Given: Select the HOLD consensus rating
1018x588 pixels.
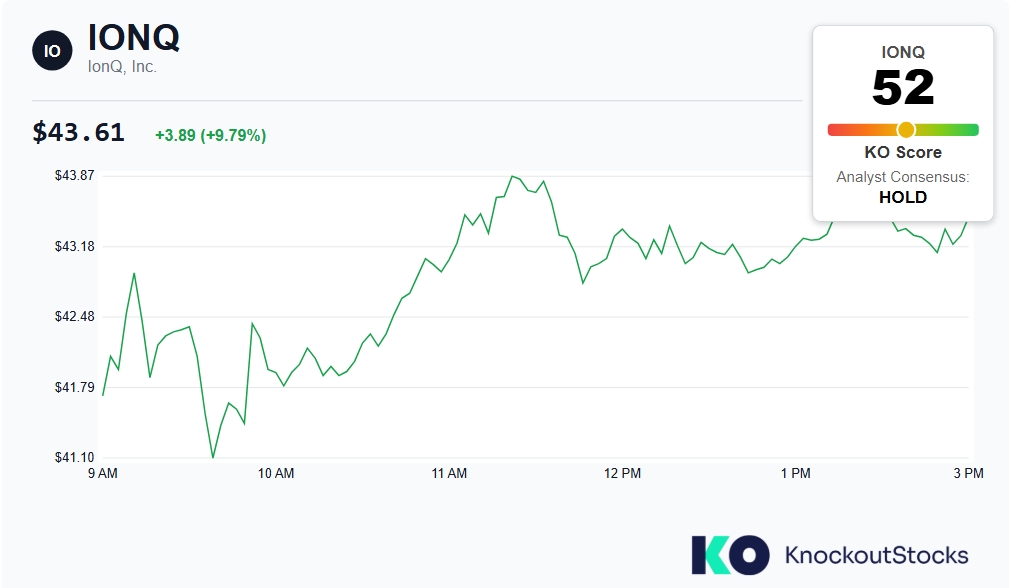Looking at the screenshot, I should [902, 197].
